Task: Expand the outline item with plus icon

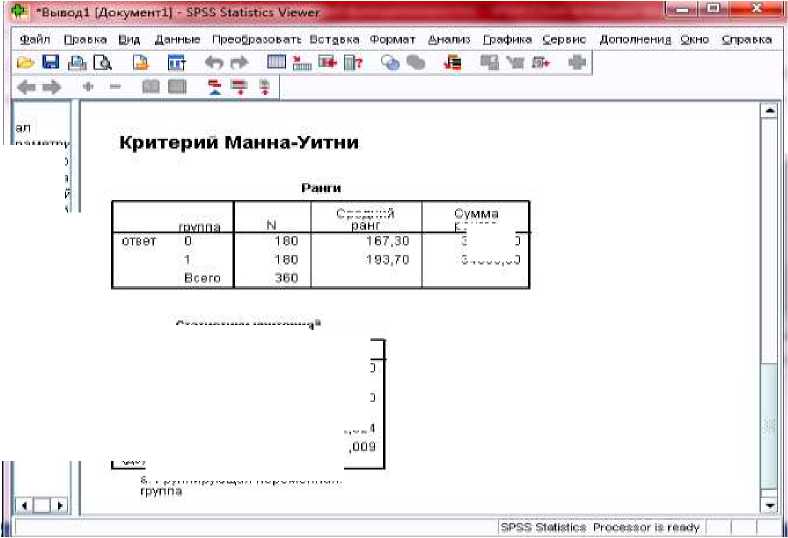Action: pos(89,88)
